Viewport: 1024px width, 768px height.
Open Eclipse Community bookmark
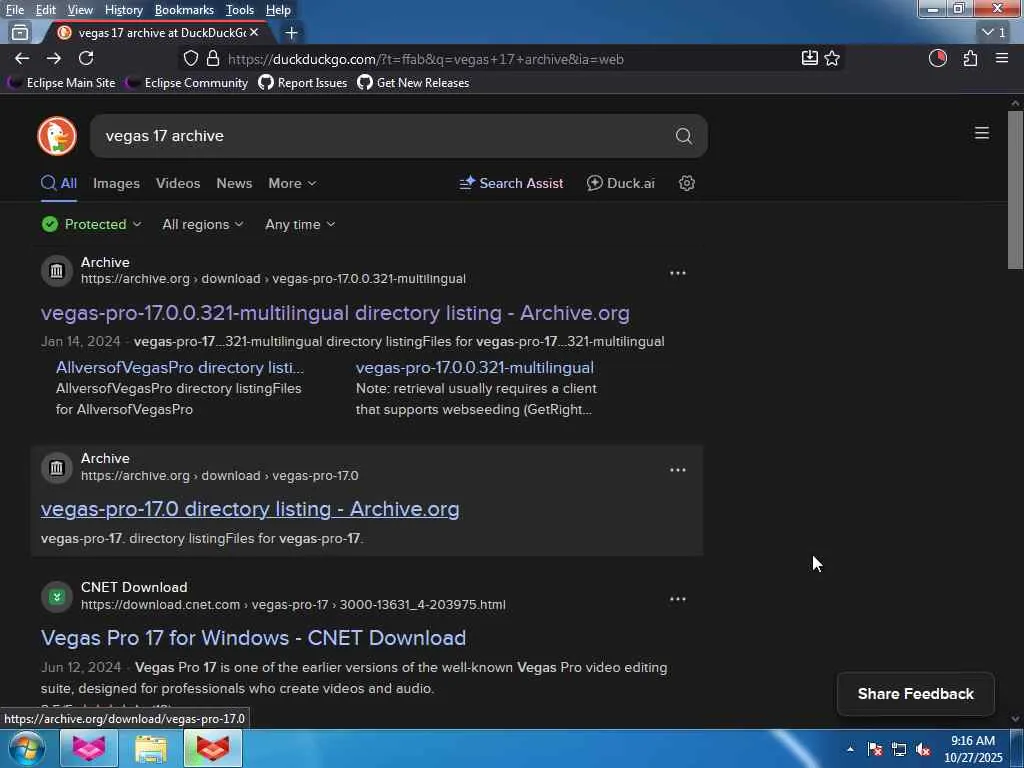(187, 83)
